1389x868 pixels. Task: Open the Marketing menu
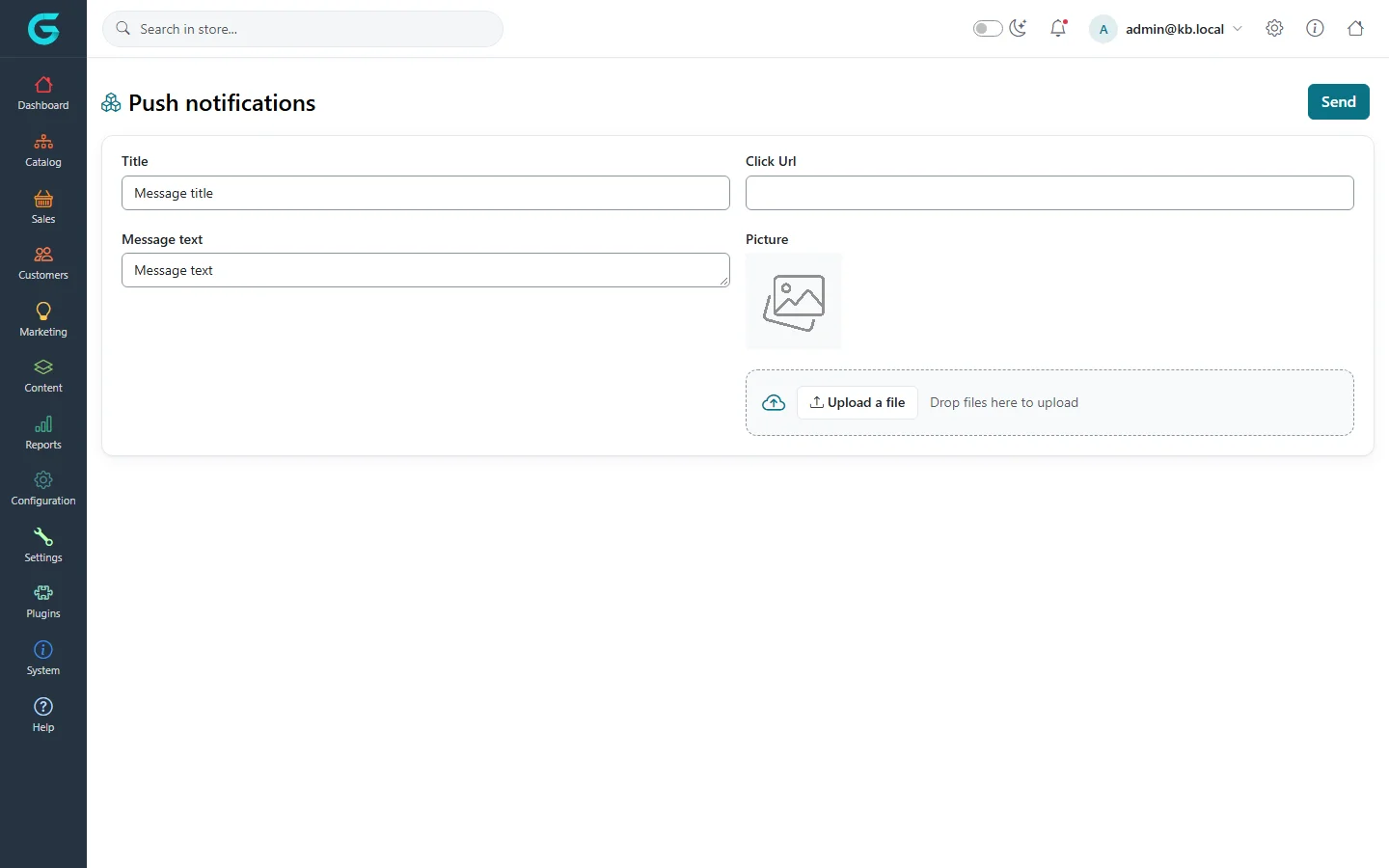pos(43,320)
